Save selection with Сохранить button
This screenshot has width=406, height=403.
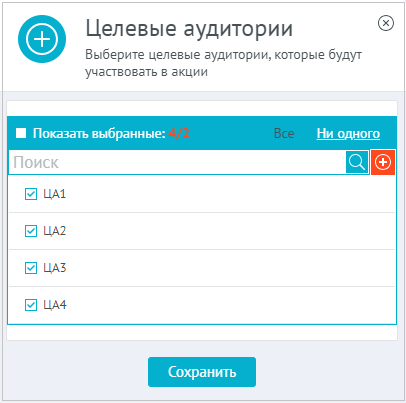pos(202,372)
